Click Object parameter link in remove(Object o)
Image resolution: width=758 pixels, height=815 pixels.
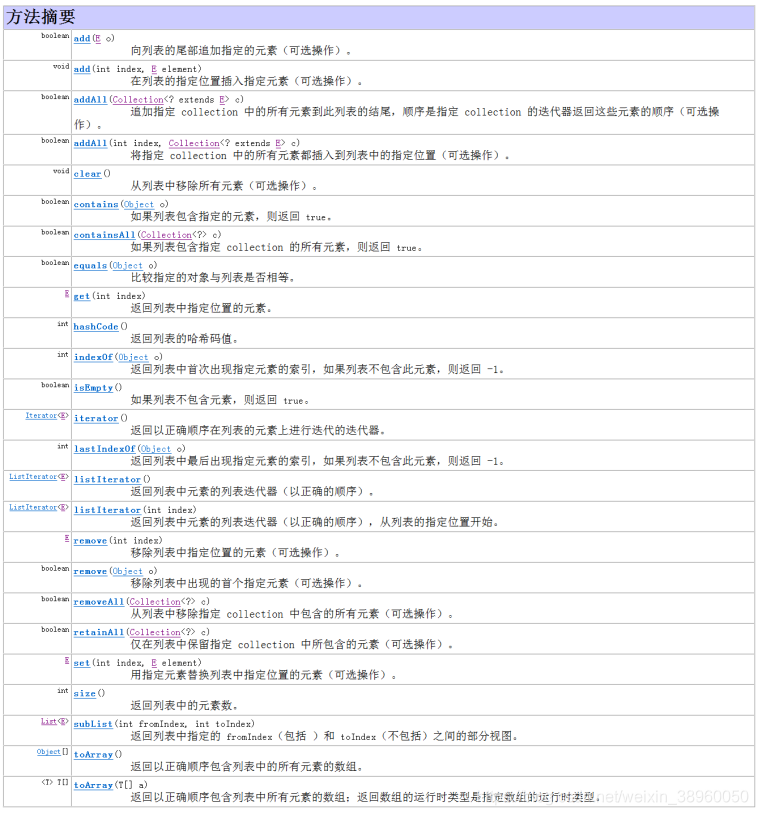pyautogui.click(x=127, y=572)
